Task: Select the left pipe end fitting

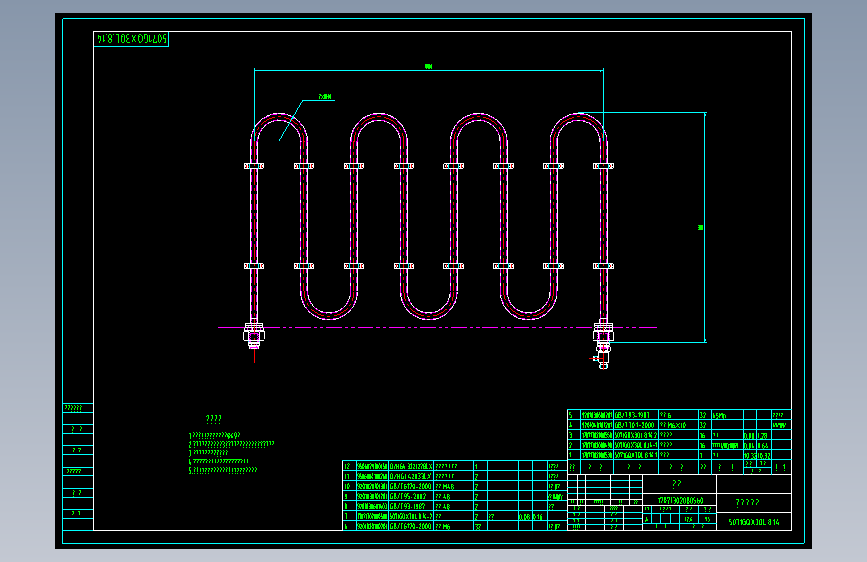Action: (x=254, y=335)
